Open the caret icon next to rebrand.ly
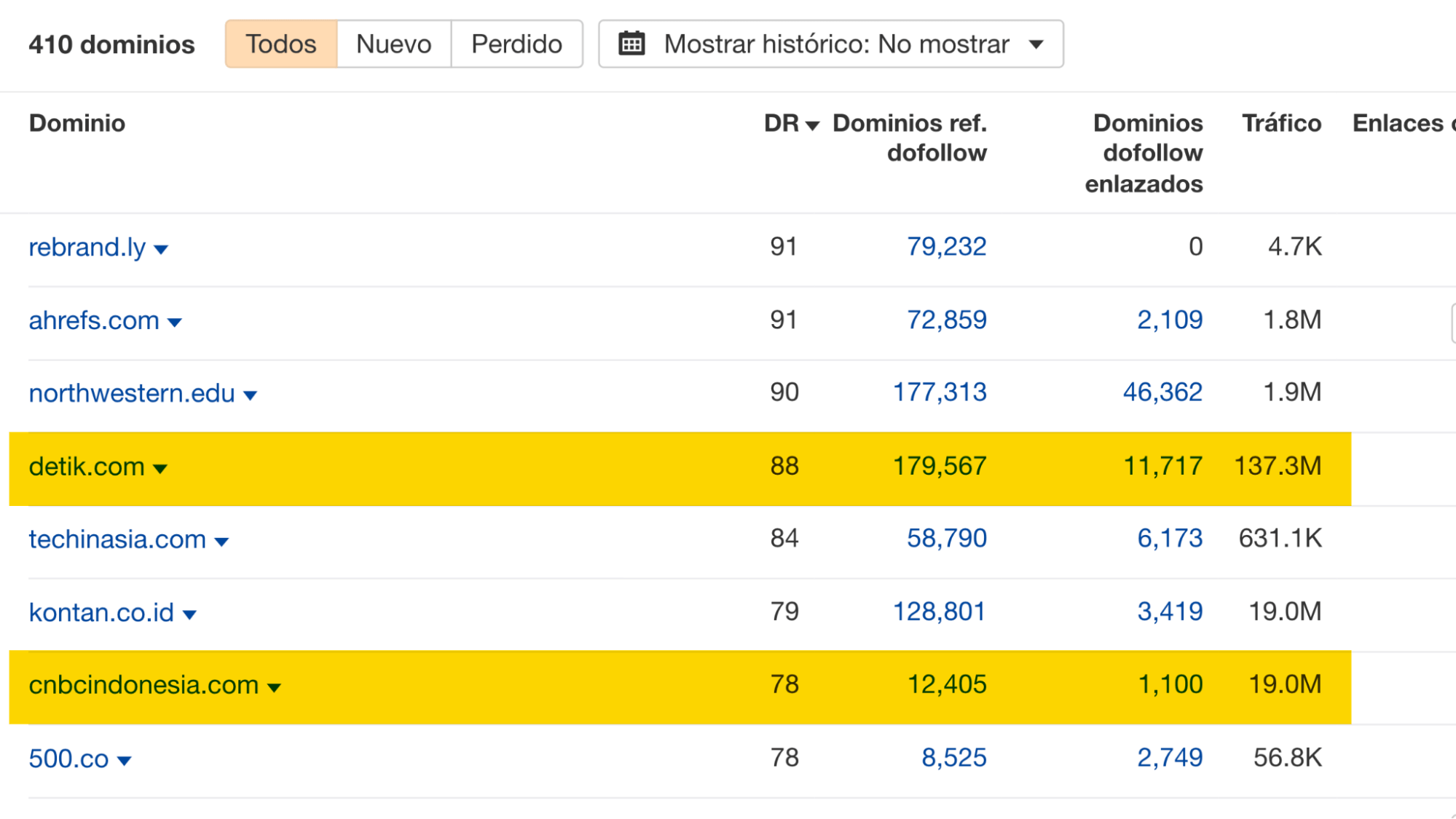The width and height of the screenshot is (1456, 819). click(x=162, y=250)
